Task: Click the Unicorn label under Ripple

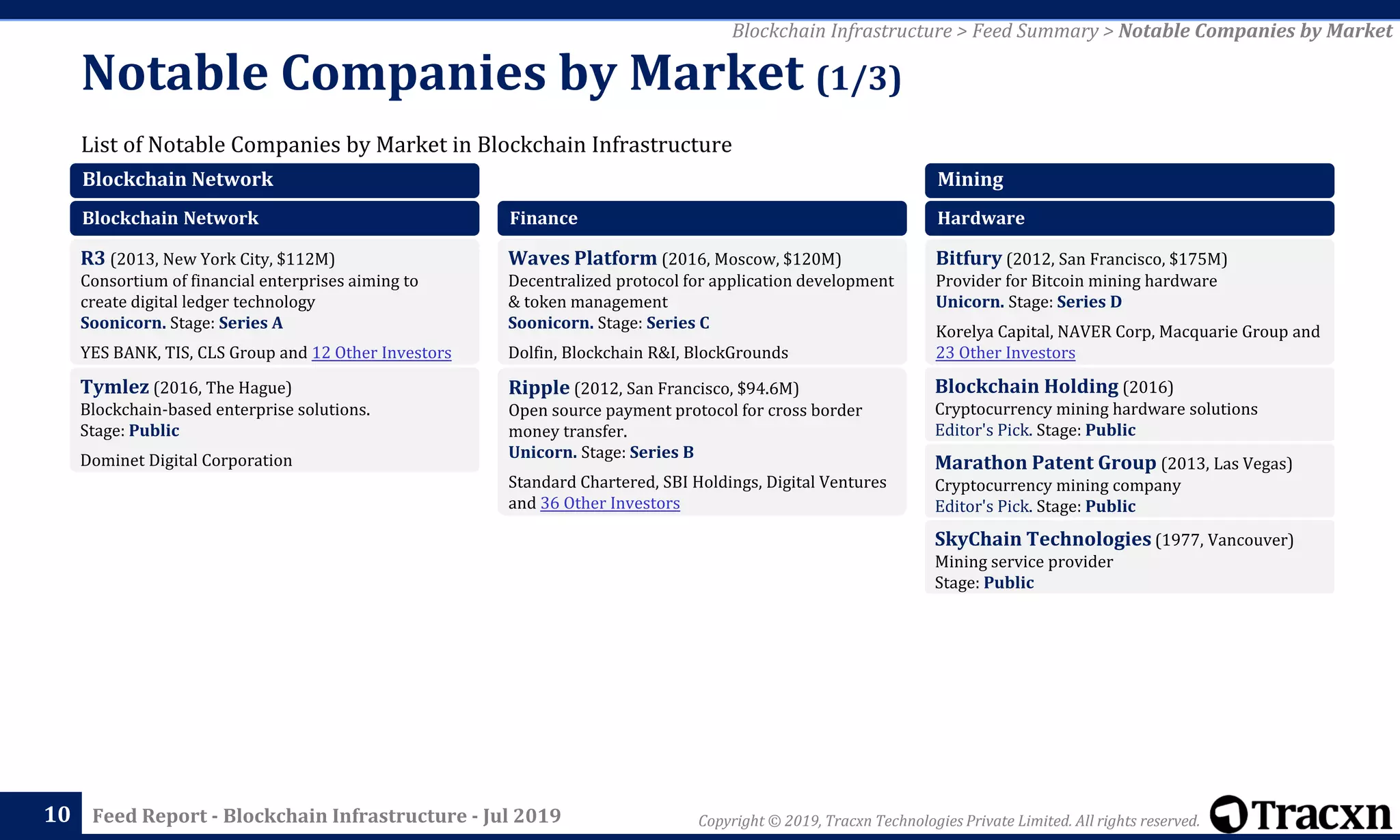Action: click(543, 452)
